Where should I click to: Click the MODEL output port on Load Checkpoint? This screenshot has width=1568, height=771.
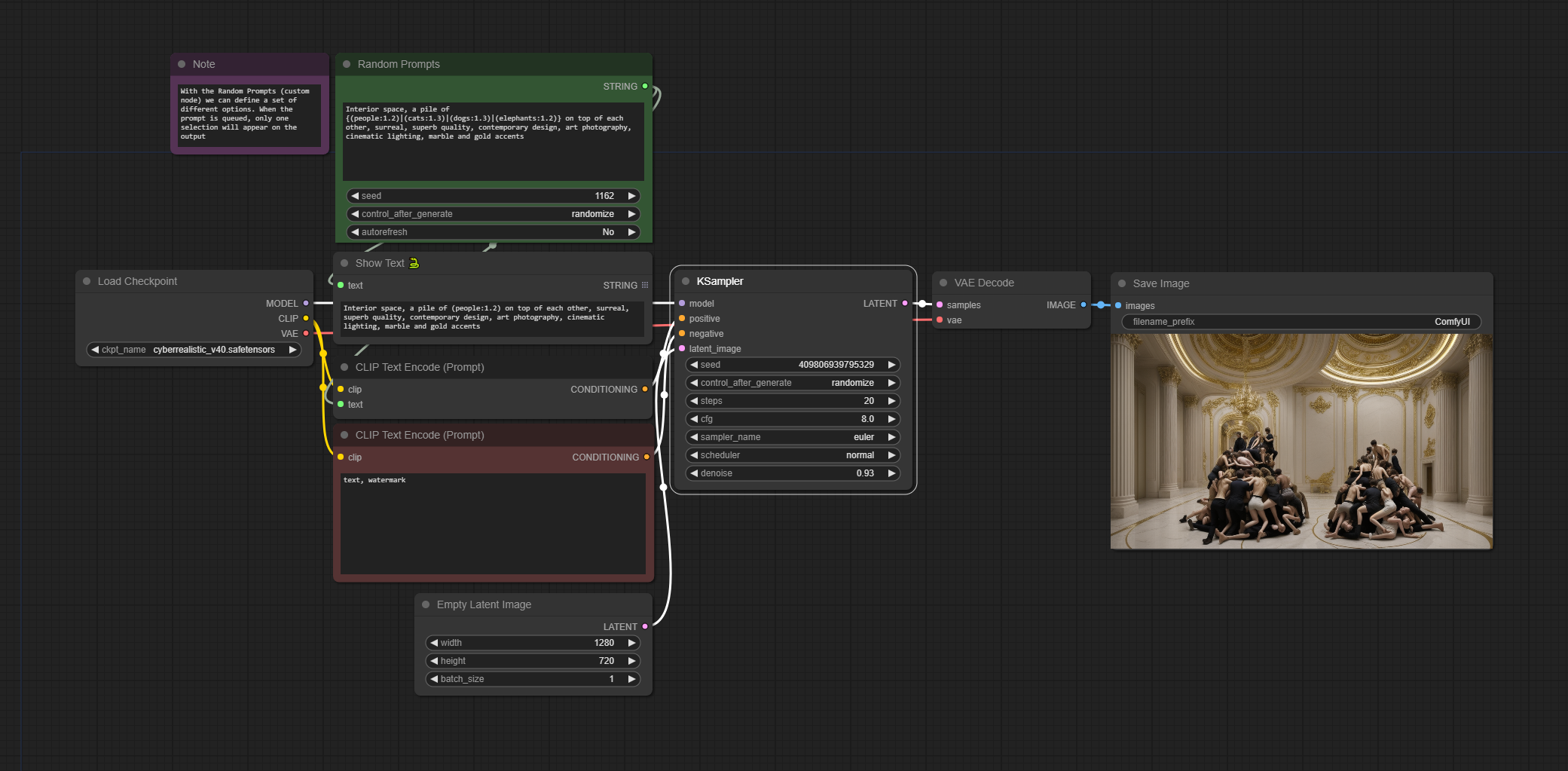[x=306, y=303]
